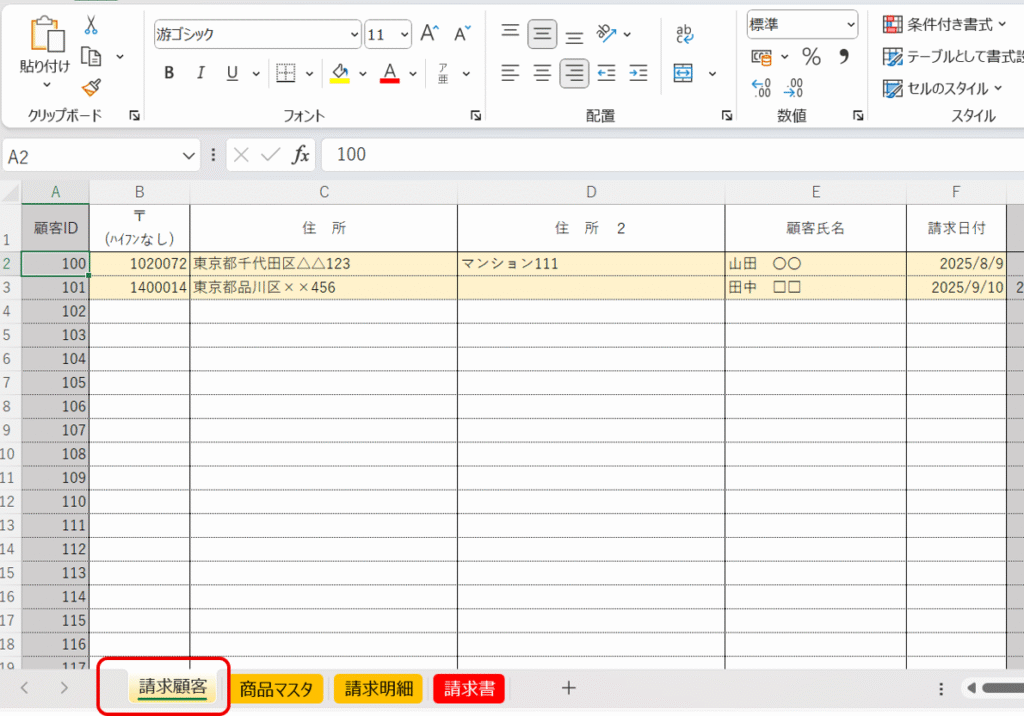The height and width of the screenshot is (716, 1024).
Task: Click the insert function fx icon
Action: pos(300,155)
